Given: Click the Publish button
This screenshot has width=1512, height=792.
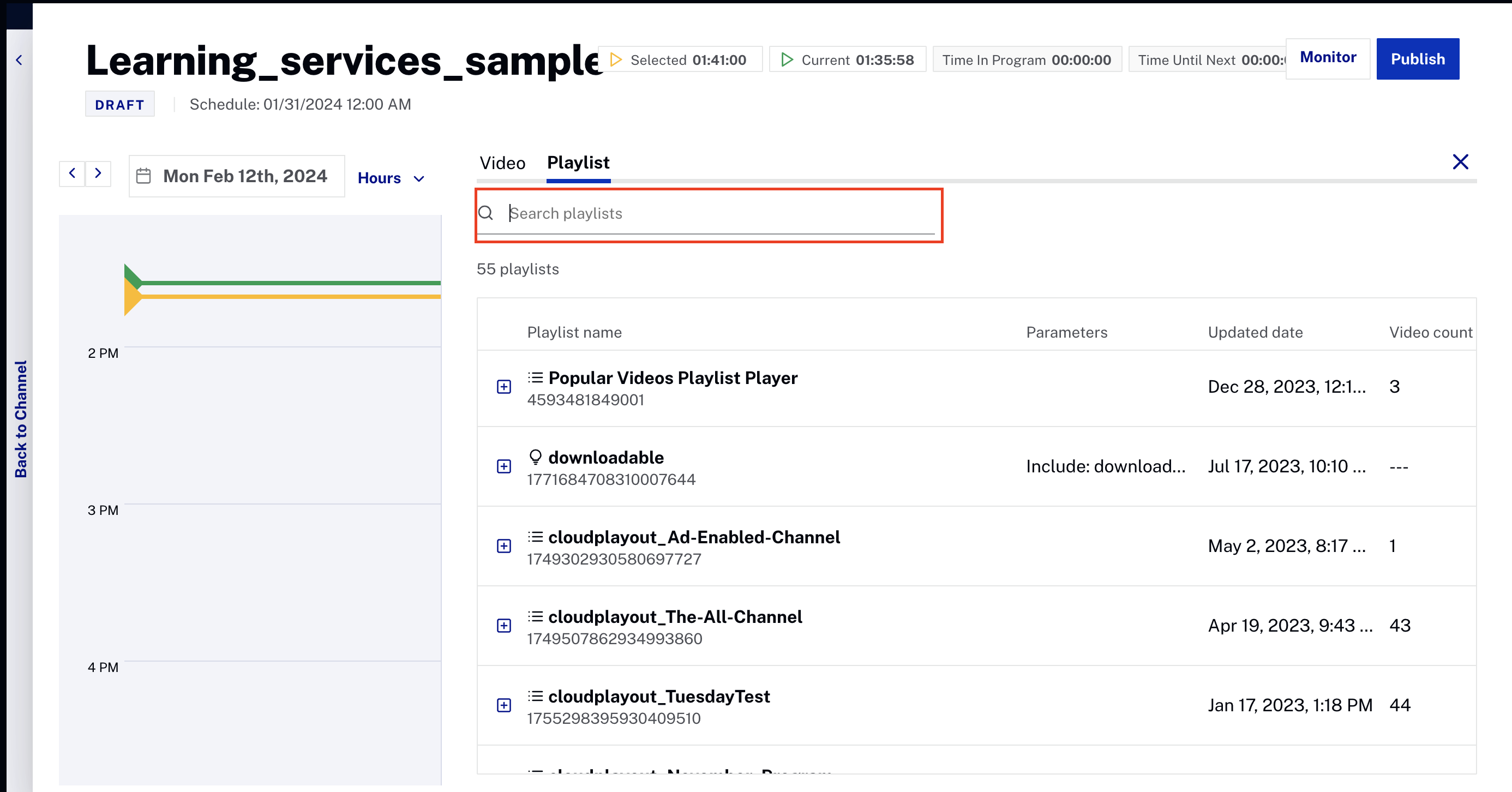Looking at the screenshot, I should pos(1418,59).
